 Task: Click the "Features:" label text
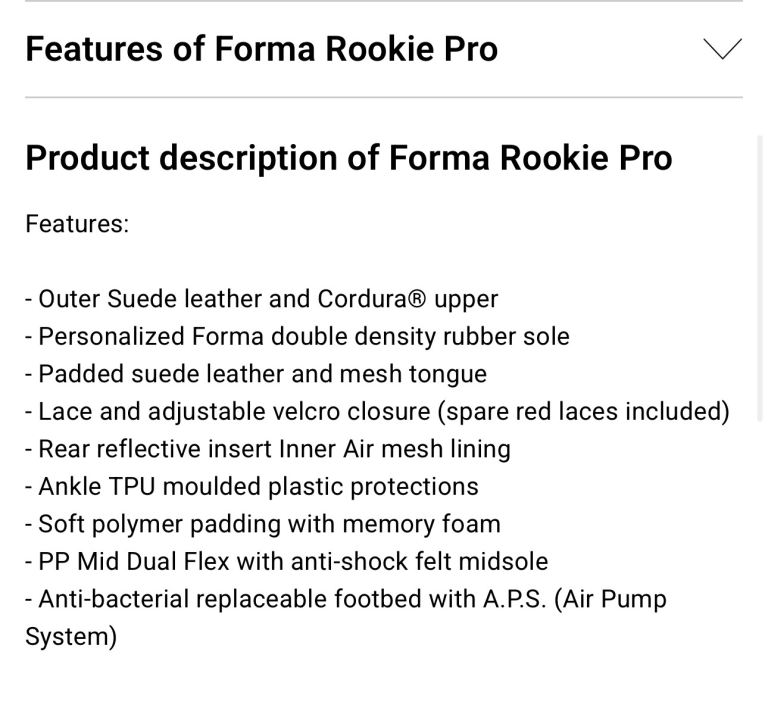[x=77, y=224]
